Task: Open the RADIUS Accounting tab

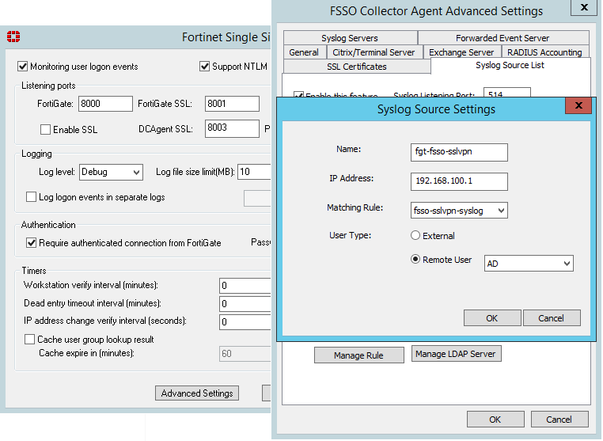Action: pos(544,52)
